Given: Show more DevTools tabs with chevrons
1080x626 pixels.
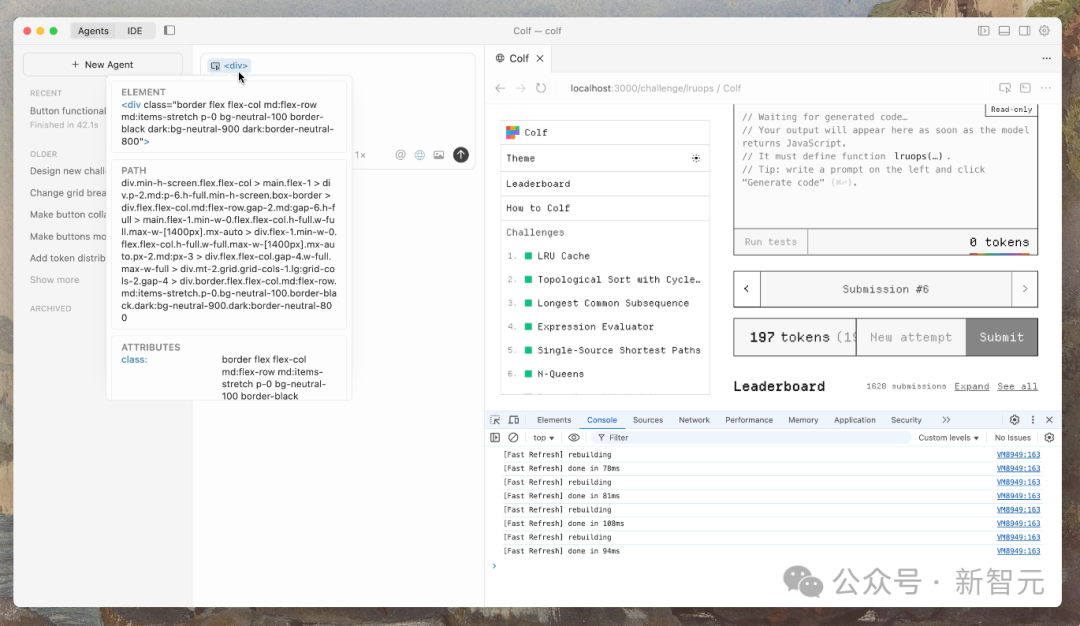Looking at the screenshot, I should tap(946, 420).
